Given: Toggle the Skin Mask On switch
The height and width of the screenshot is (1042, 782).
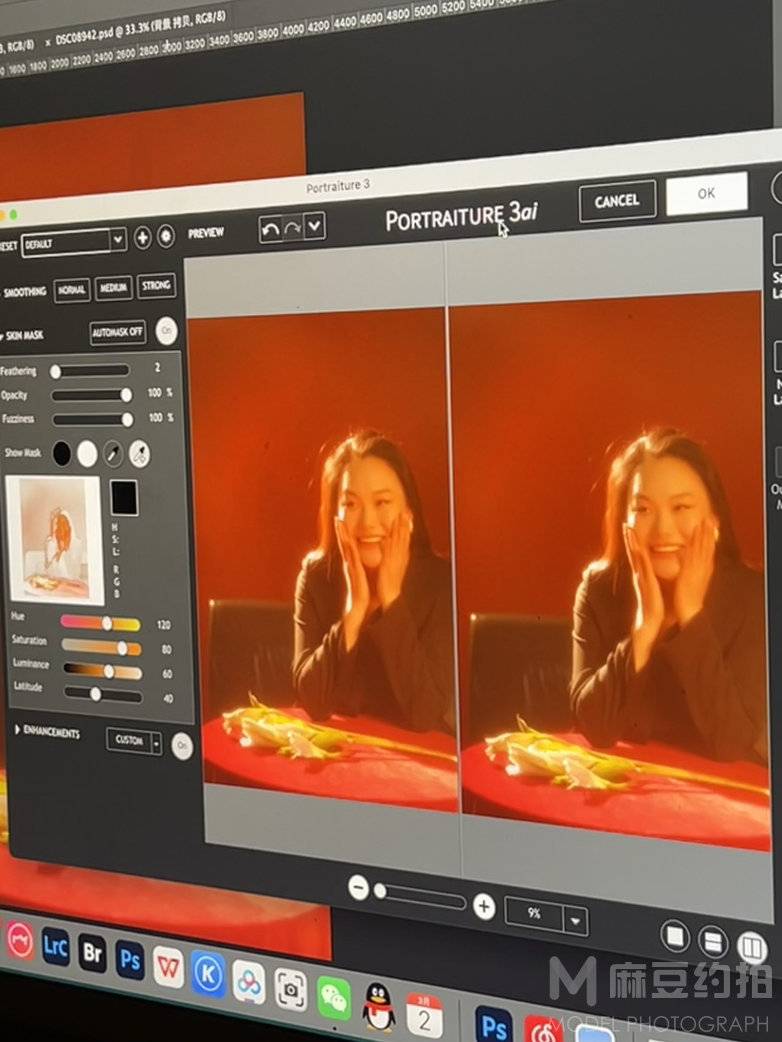Looking at the screenshot, I should 167,330.
